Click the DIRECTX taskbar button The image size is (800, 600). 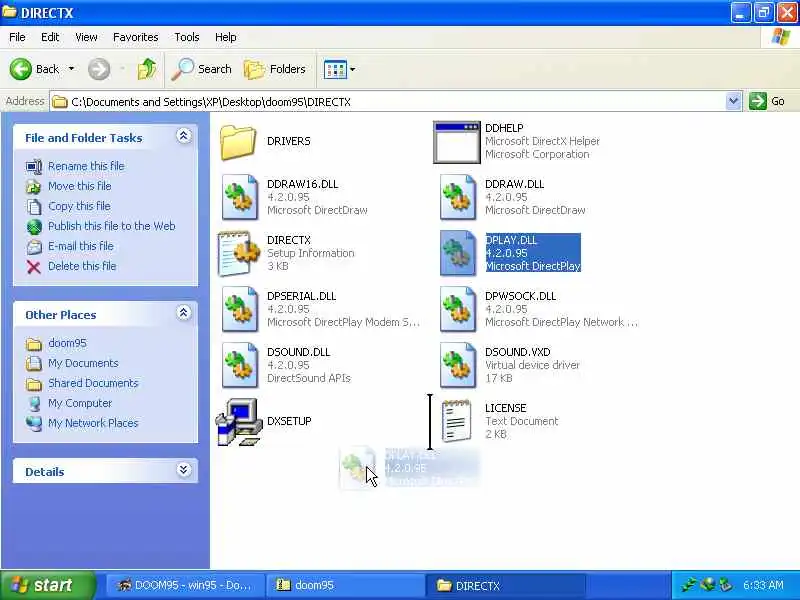(505, 585)
